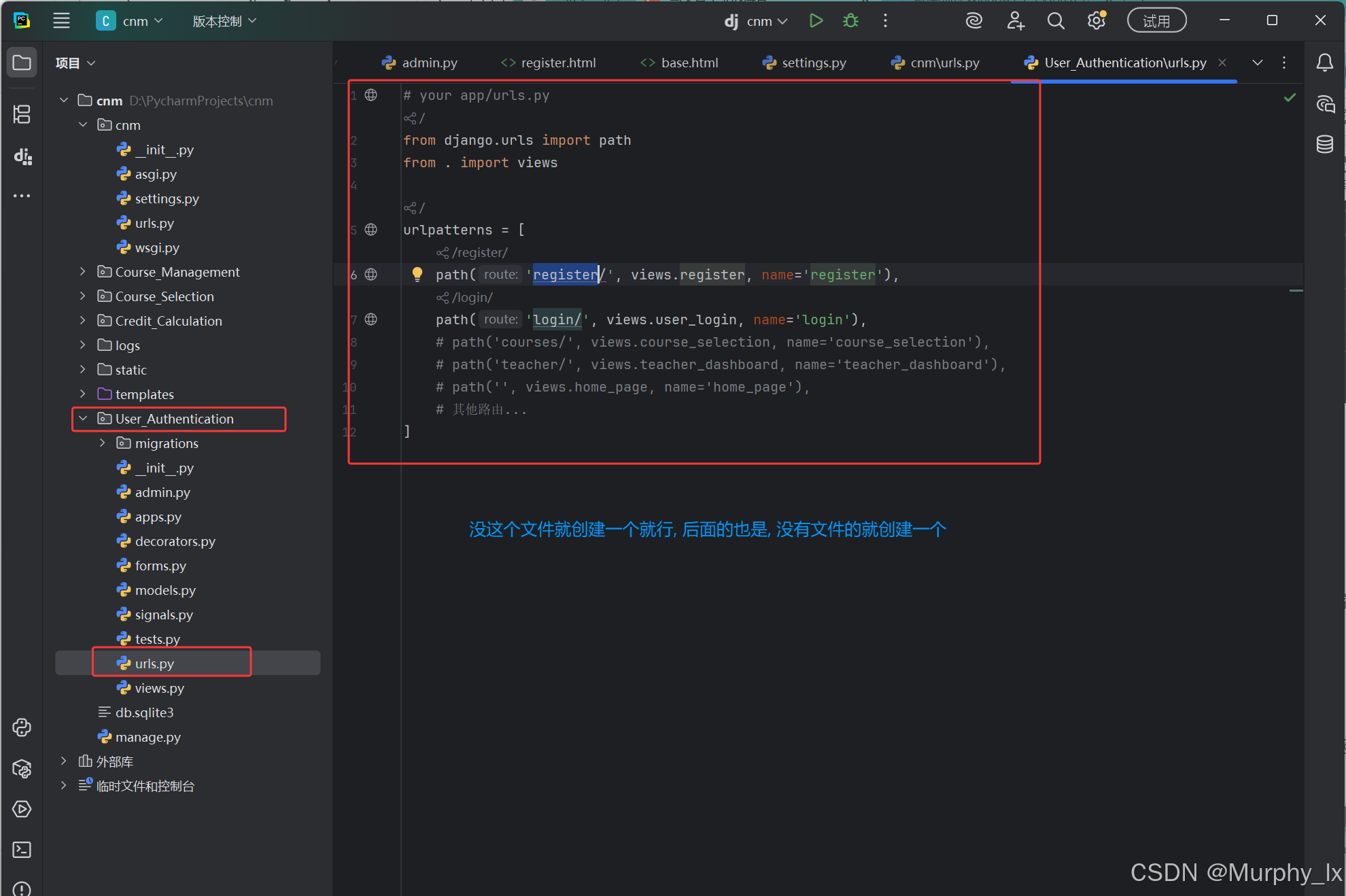
Task: Close the User_Authentication\urls.py tab
Action: (x=1222, y=63)
